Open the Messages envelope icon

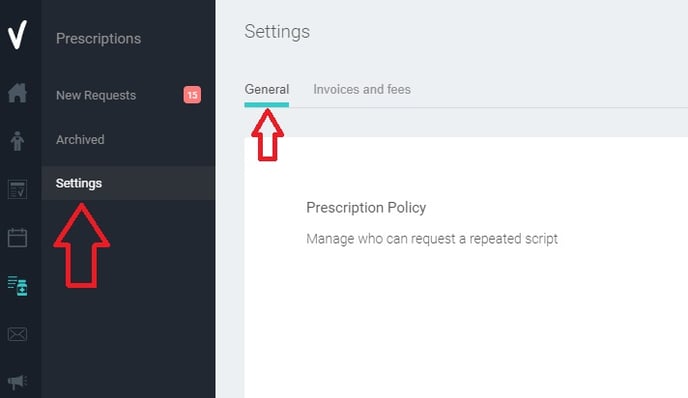coord(17,334)
